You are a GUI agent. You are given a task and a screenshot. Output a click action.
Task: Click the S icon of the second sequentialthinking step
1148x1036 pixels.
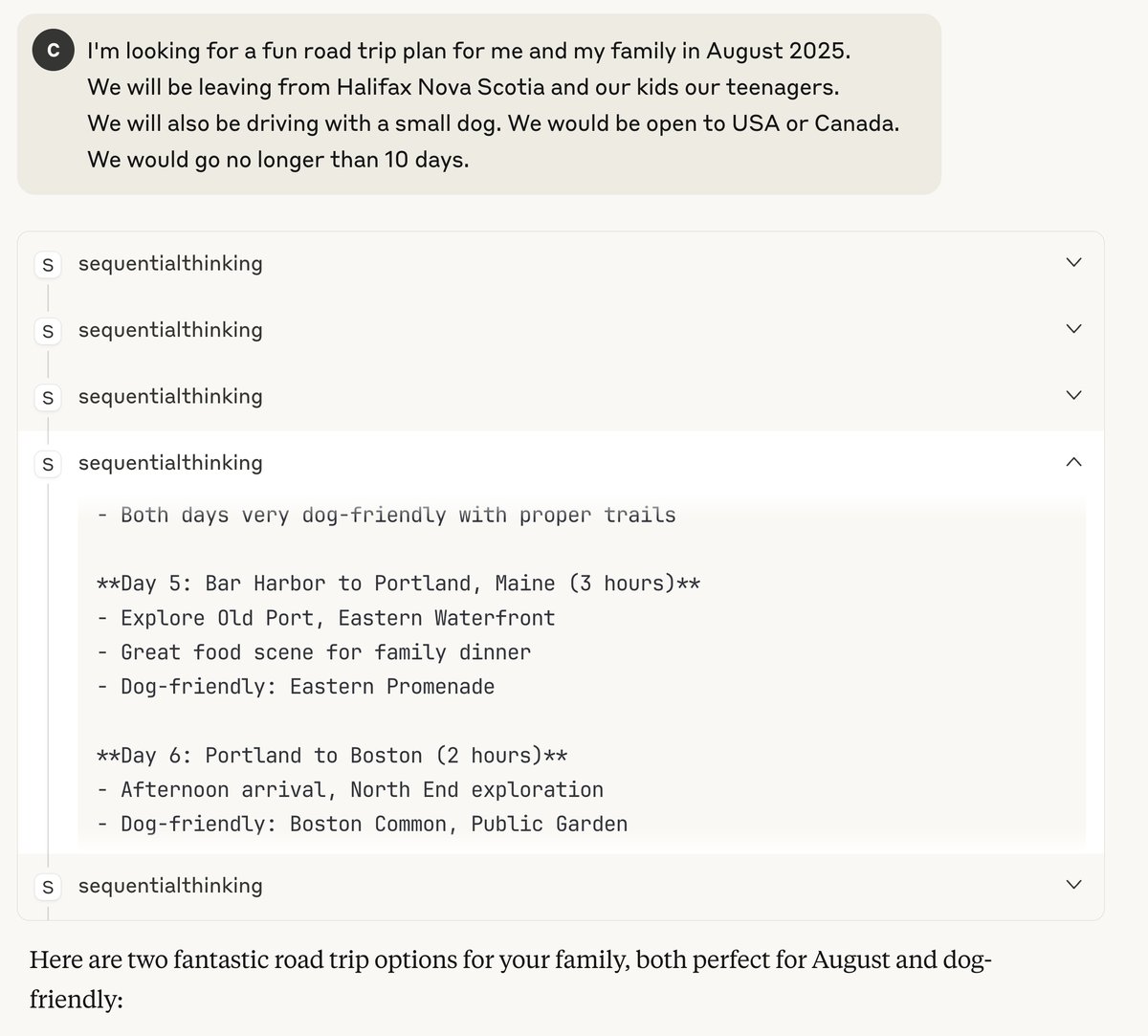pos(48,331)
